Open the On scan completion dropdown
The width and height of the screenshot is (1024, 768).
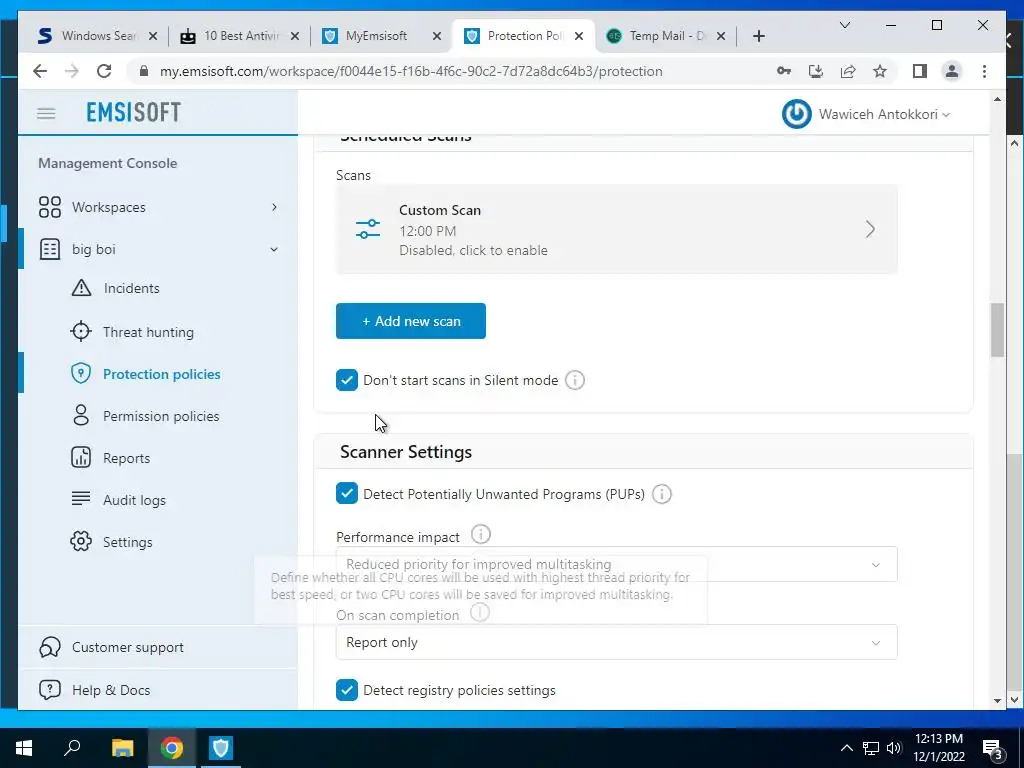pyautogui.click(x=616, y=642)
